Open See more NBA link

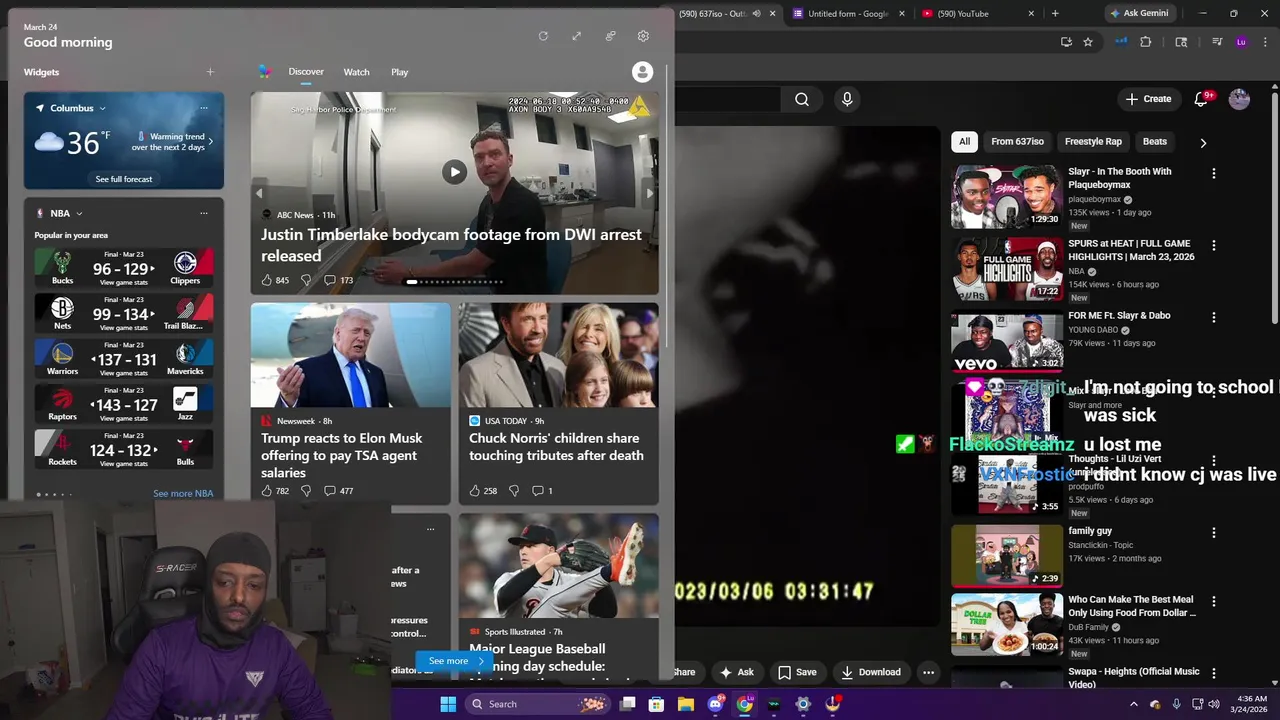[183, 494]
